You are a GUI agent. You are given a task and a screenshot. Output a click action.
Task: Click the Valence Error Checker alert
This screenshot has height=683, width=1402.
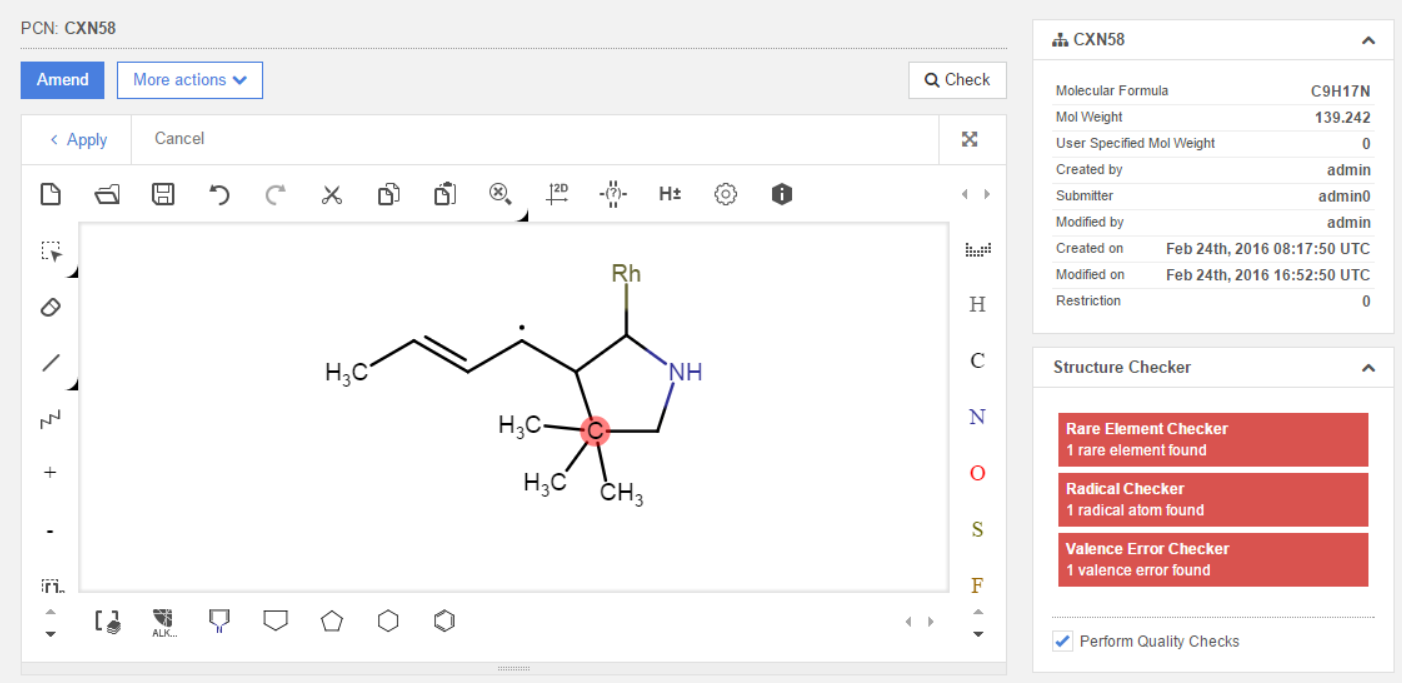point(1212,560)
